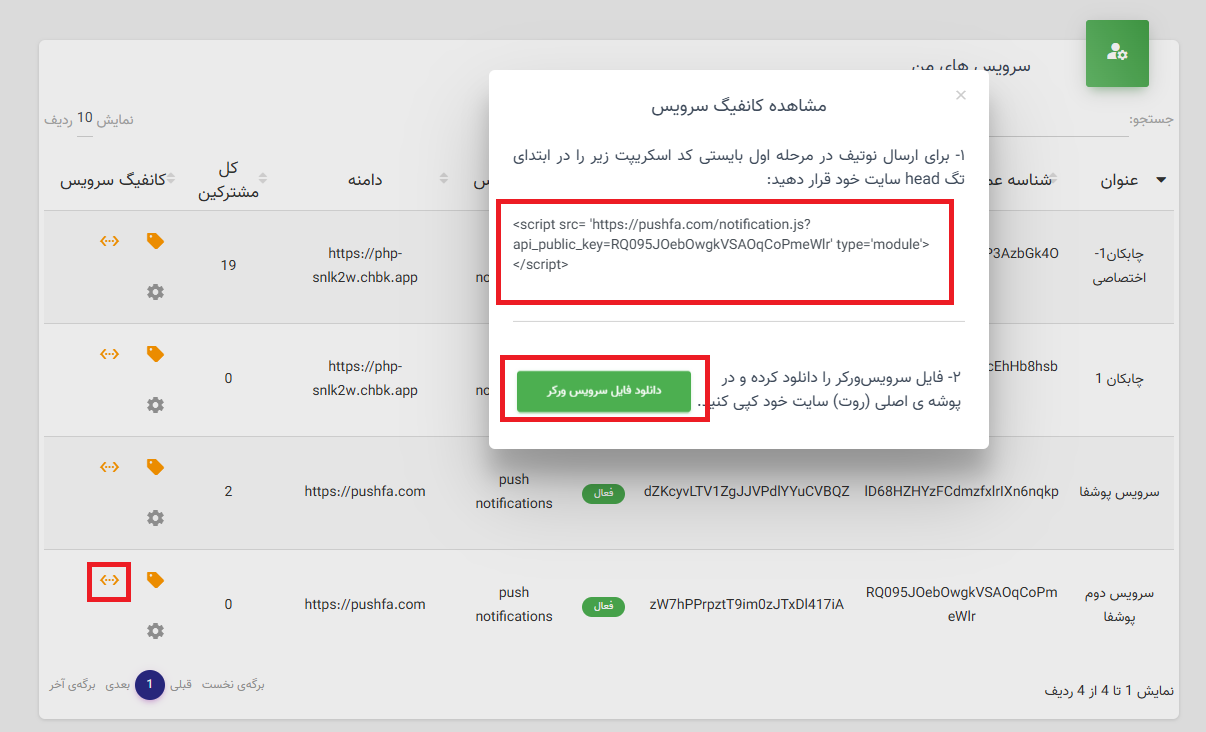Jump to برگه‌ی آخر last page
This screenshot has height=732, width=1206.
74,685
